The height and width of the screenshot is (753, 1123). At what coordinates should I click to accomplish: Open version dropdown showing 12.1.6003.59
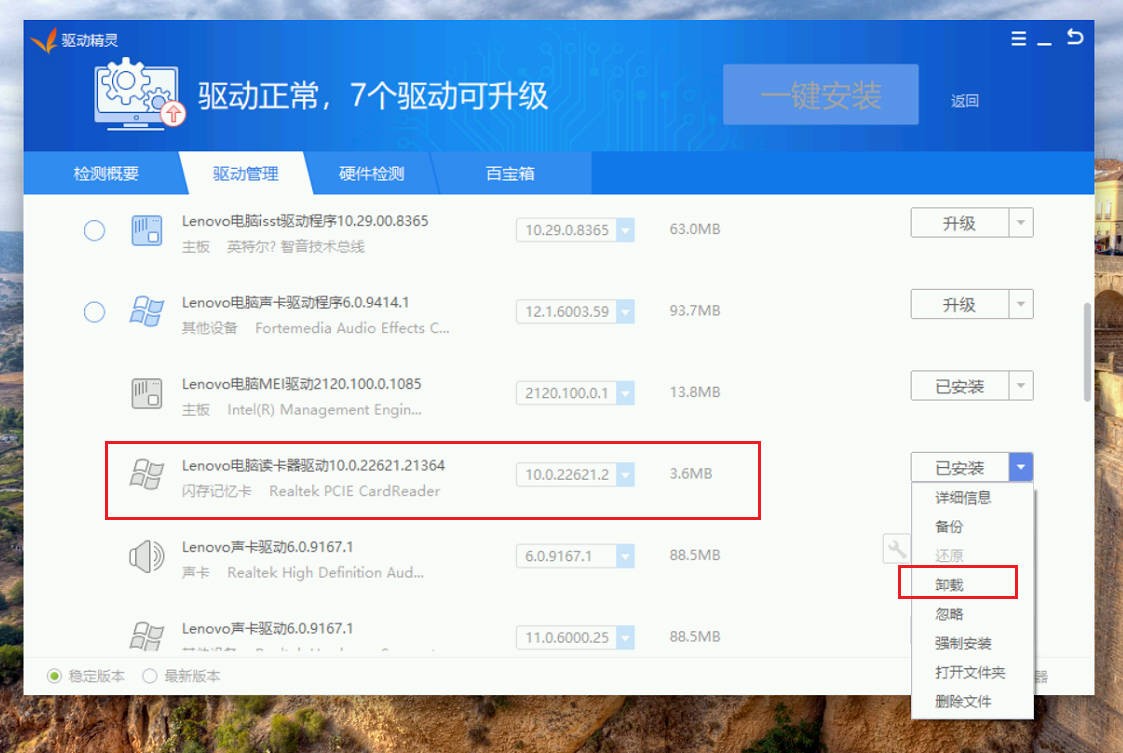coord(625,312)
